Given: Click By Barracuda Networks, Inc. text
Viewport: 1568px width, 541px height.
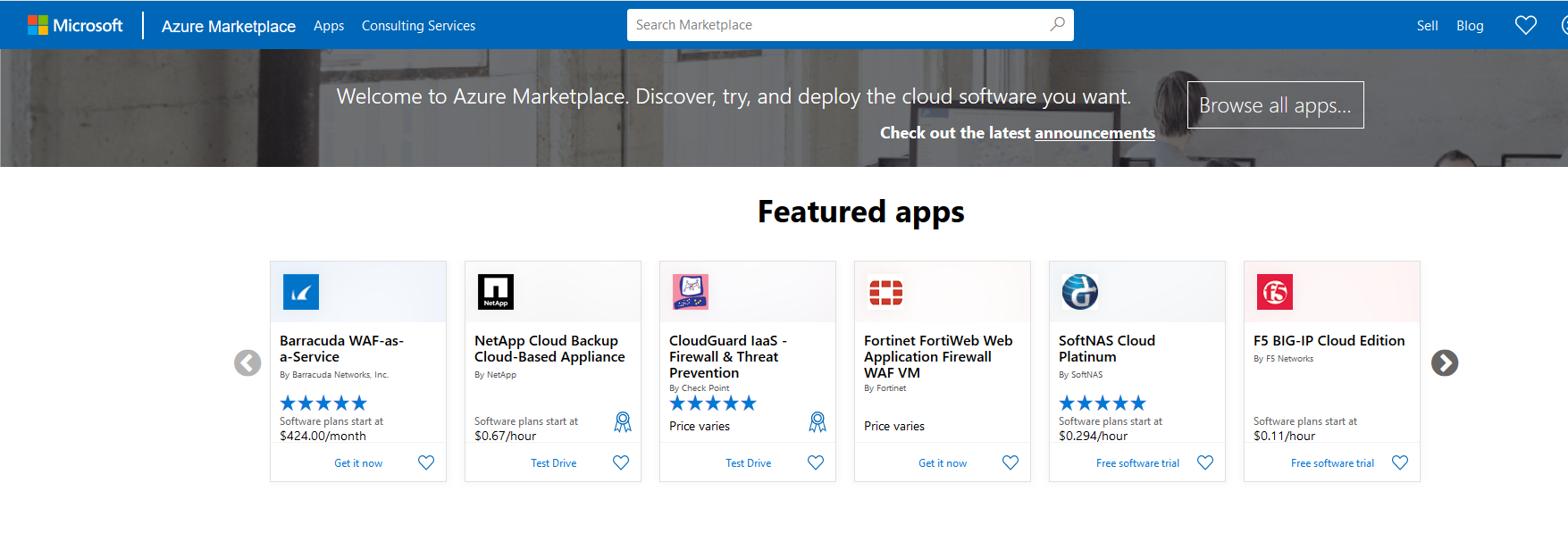Looking at the screenshot, I should 334,375.
